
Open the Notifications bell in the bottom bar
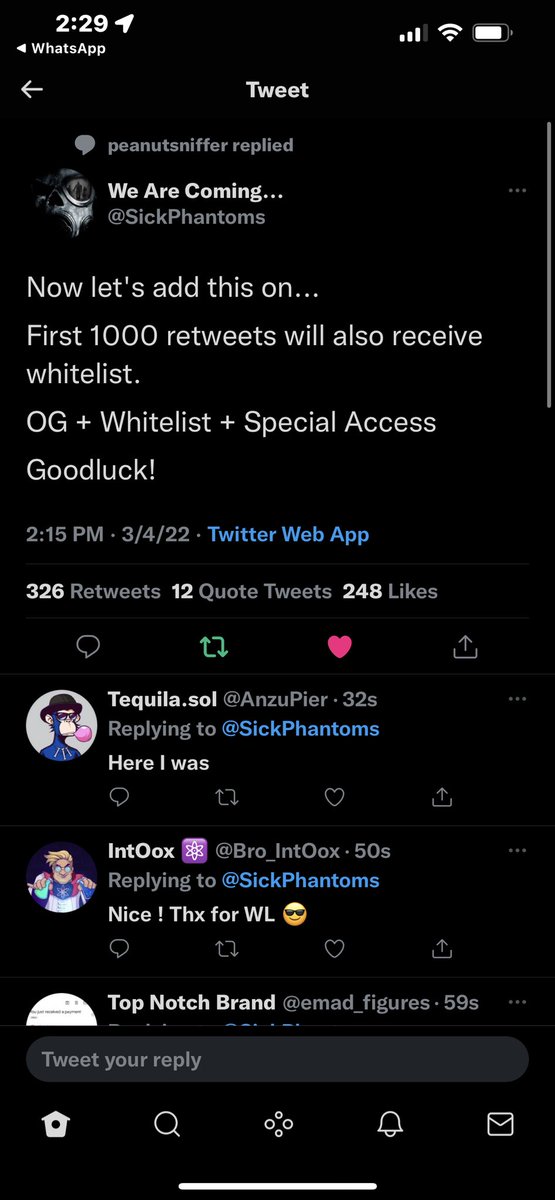tap(389, 1125)
